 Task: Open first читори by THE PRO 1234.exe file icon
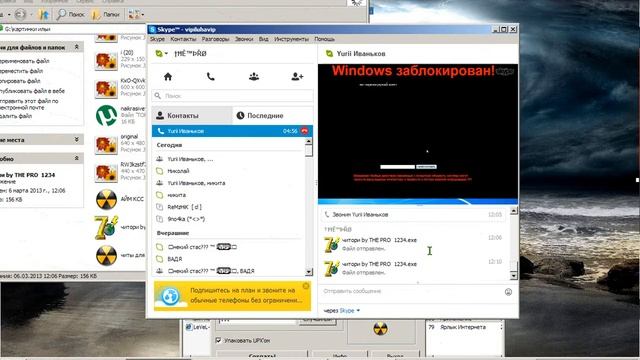[x=331, y=244]
